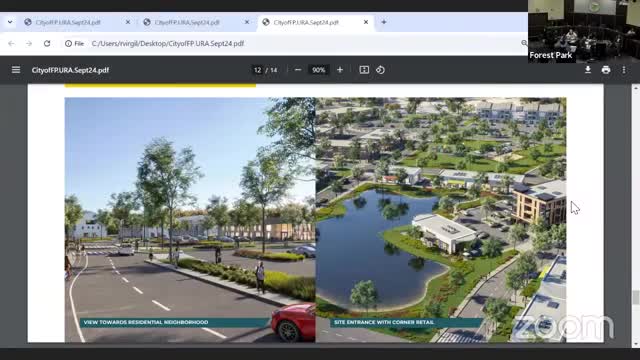Click Site Entrance With Corner Retail caption
This screenshot has width=640, height=360.
click(384, 322)
